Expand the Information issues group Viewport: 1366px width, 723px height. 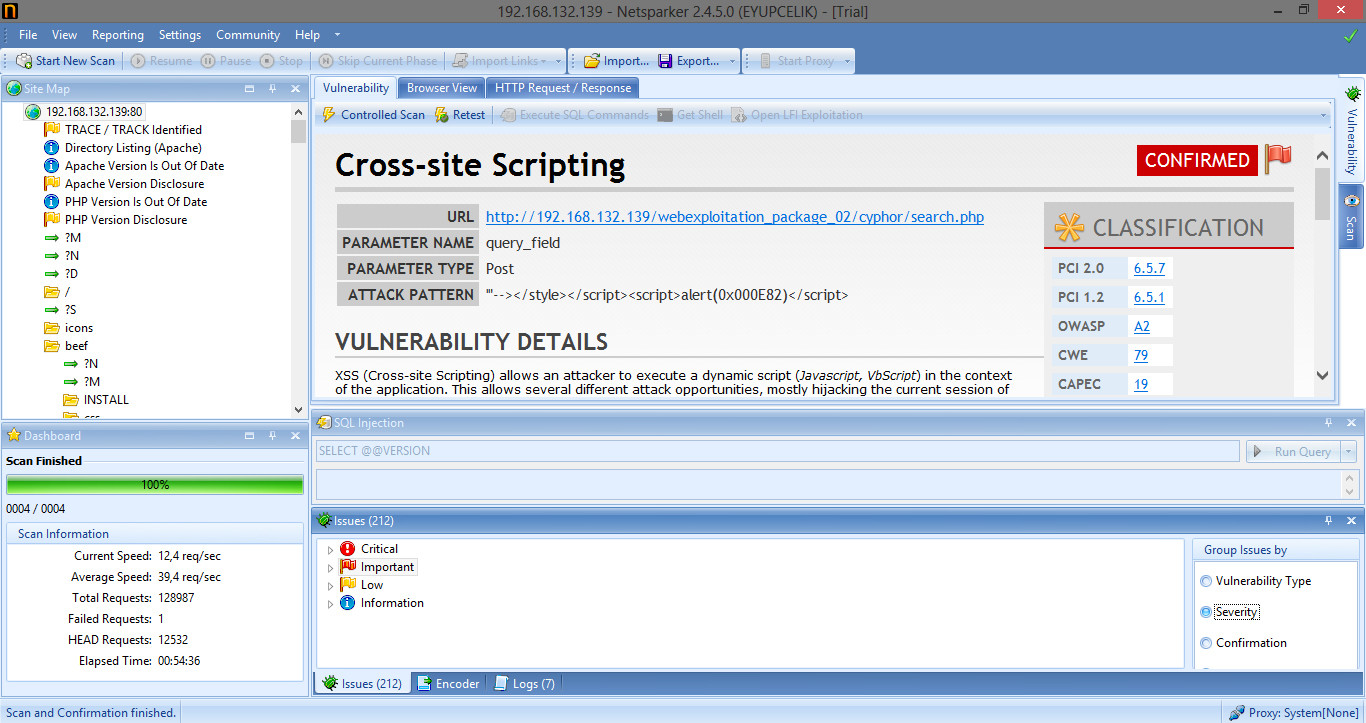coord(331,604)
